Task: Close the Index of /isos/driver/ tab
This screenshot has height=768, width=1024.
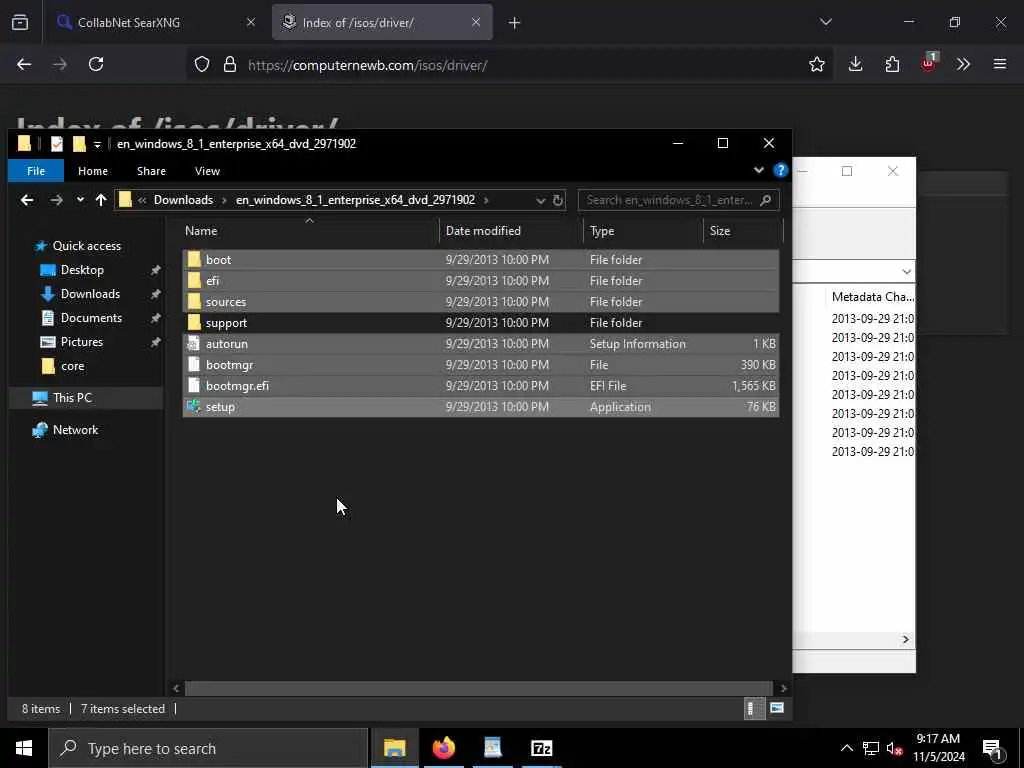Action: (475, 22)
